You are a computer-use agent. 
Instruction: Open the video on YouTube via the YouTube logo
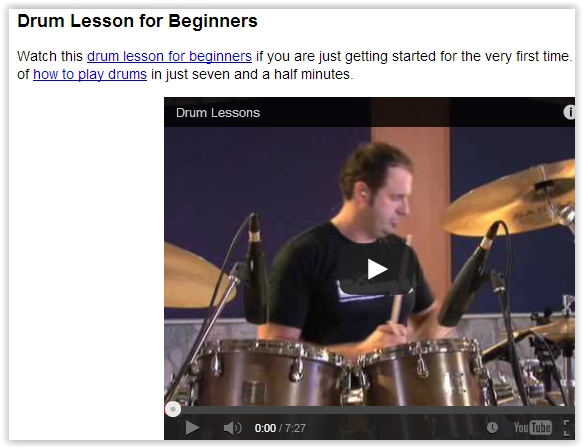click(532, 428)
